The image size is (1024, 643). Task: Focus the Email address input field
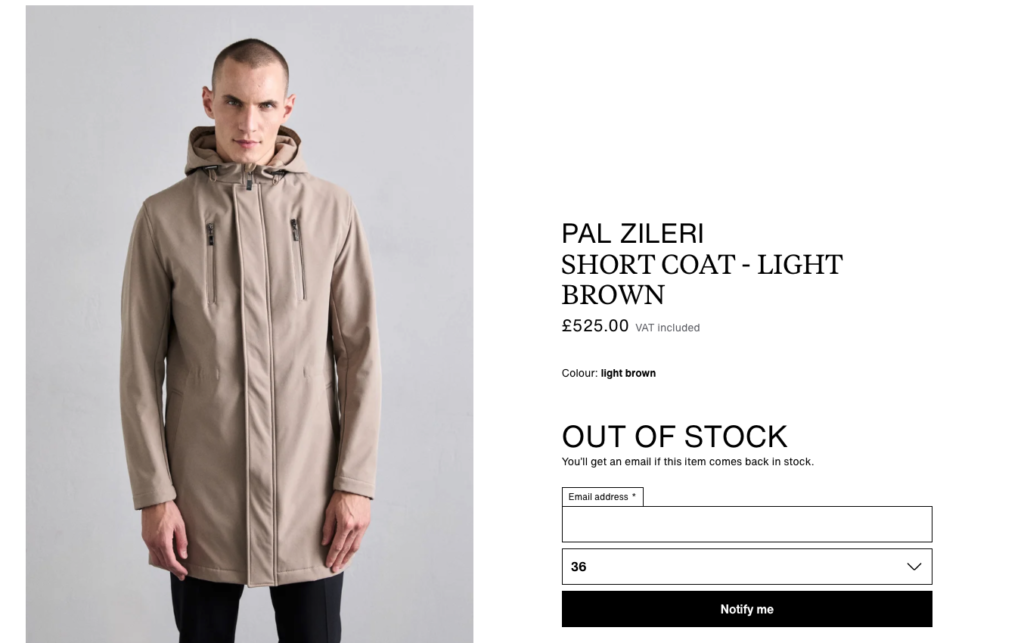(x=747, y=524)
